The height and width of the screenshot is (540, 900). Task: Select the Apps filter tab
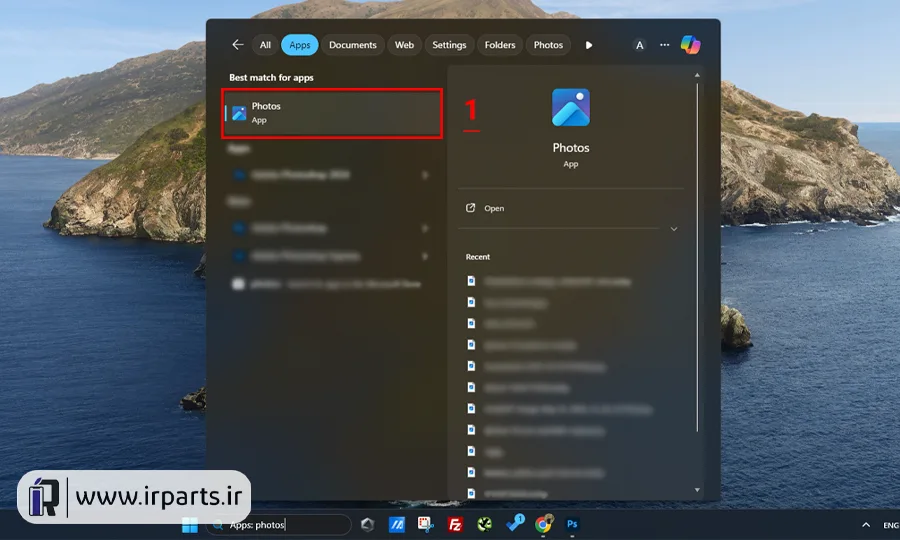pos(300,45)
